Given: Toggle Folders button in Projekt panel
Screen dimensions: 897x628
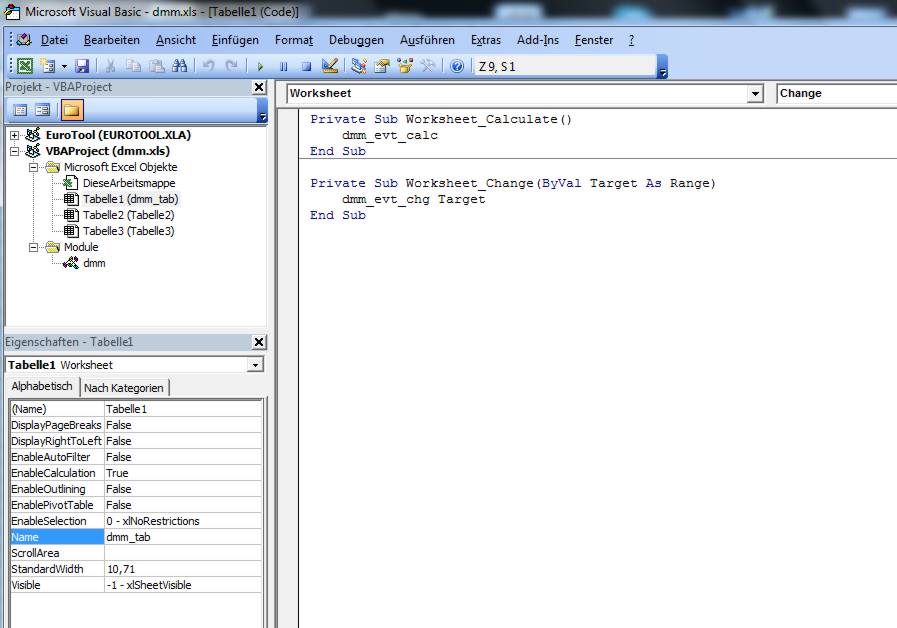Looking at the screenshot, I should [72, 110].
